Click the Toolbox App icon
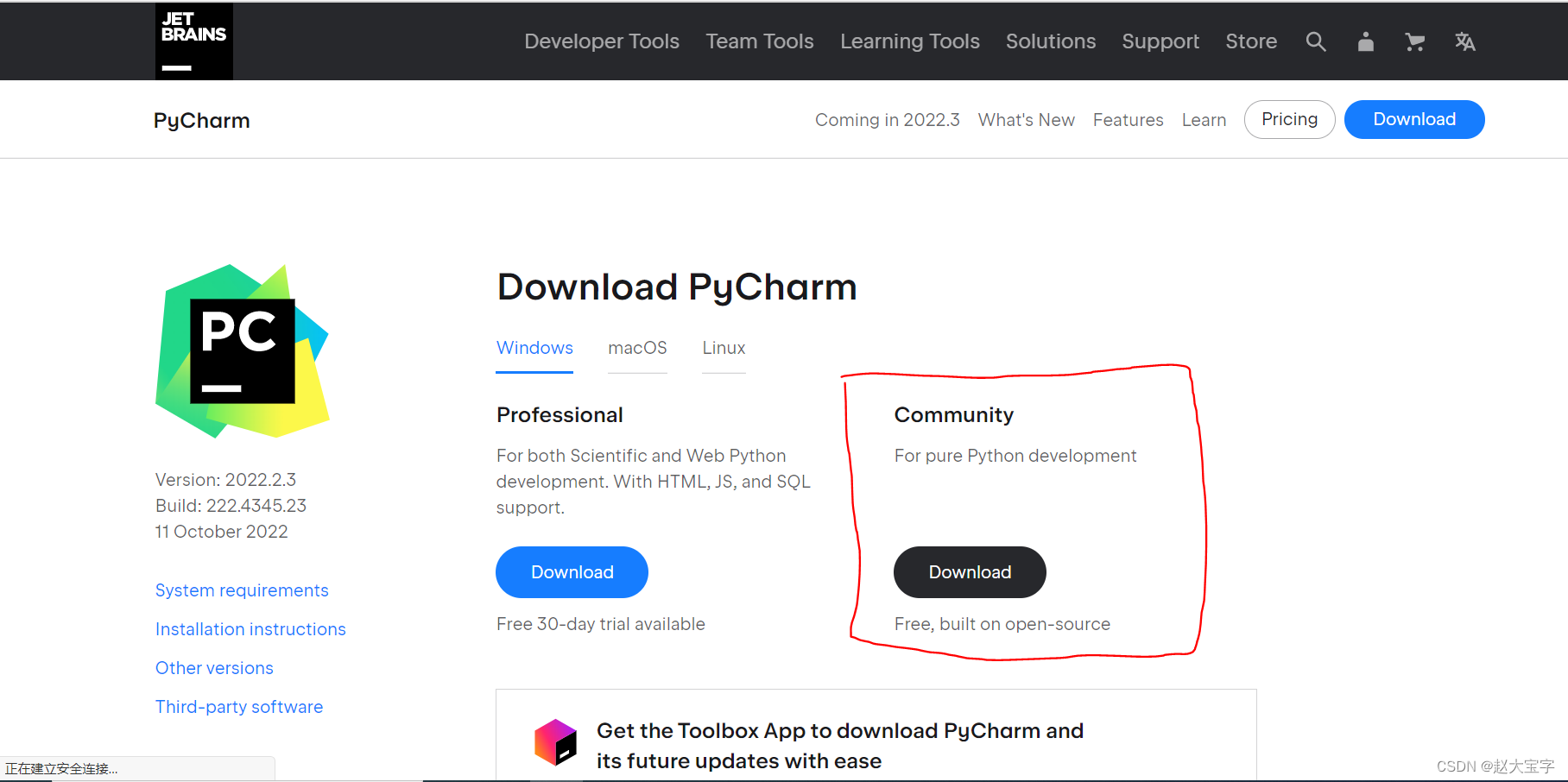The width and height of the screenshot is (1568, 782). (556, 744)
